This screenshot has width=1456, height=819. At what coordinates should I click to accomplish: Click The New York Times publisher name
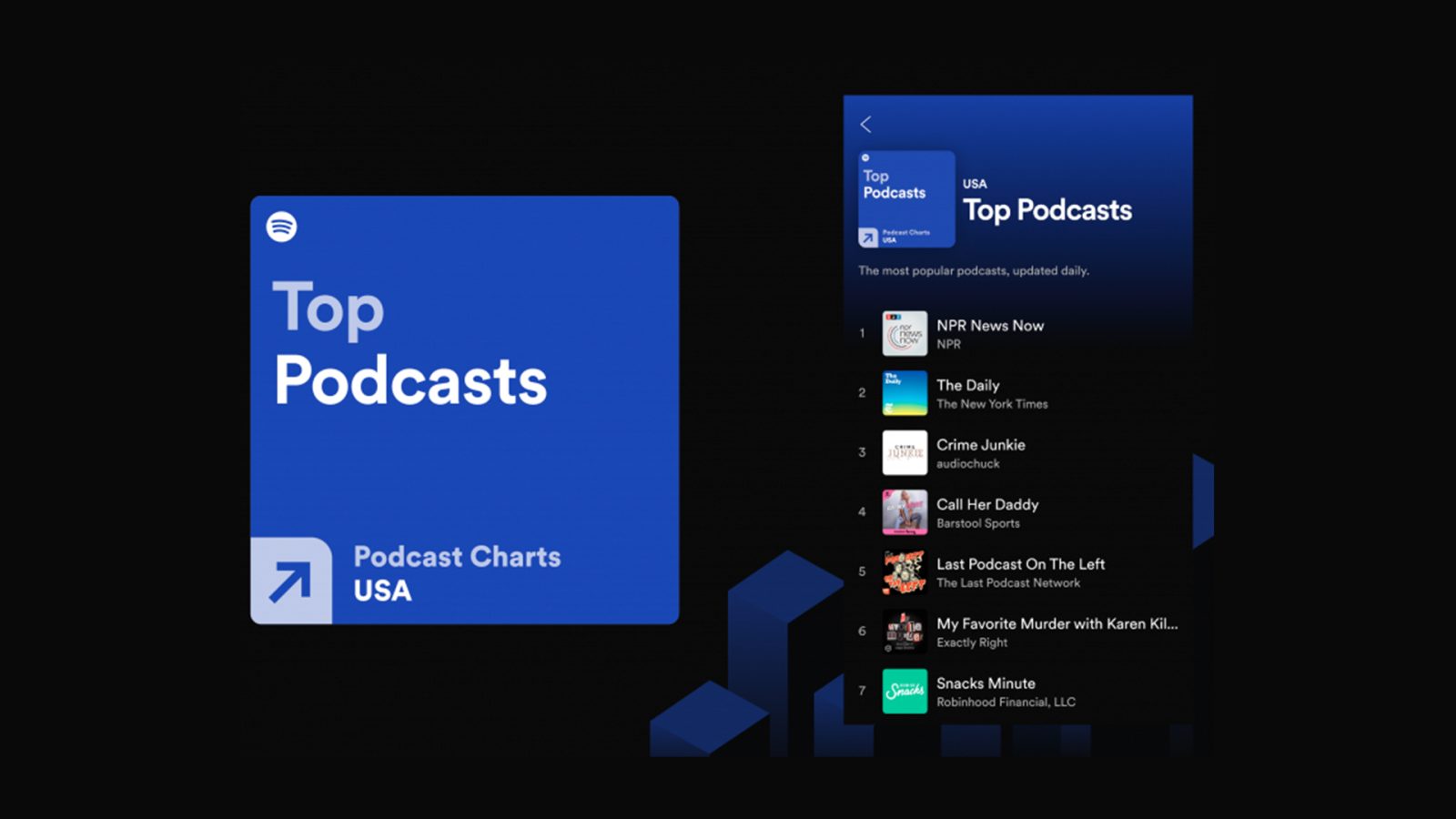click(993, 404)
